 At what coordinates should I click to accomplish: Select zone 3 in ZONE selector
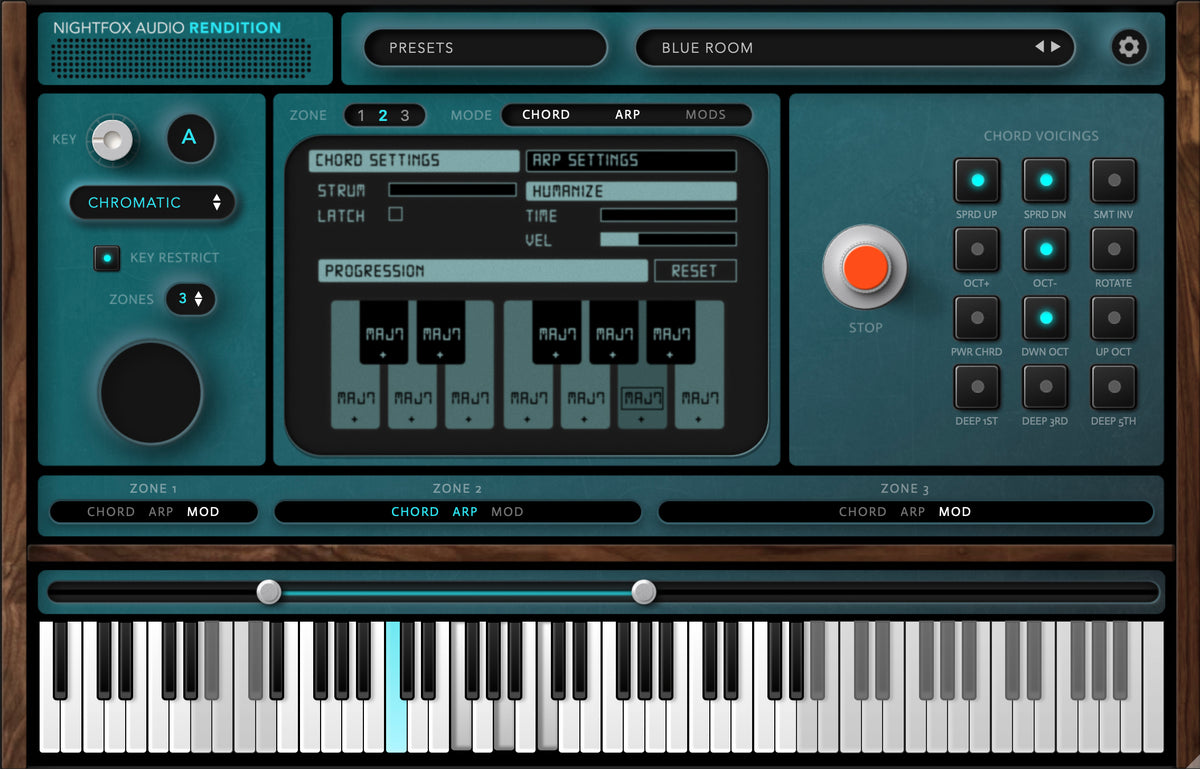(x=405, y=115)
